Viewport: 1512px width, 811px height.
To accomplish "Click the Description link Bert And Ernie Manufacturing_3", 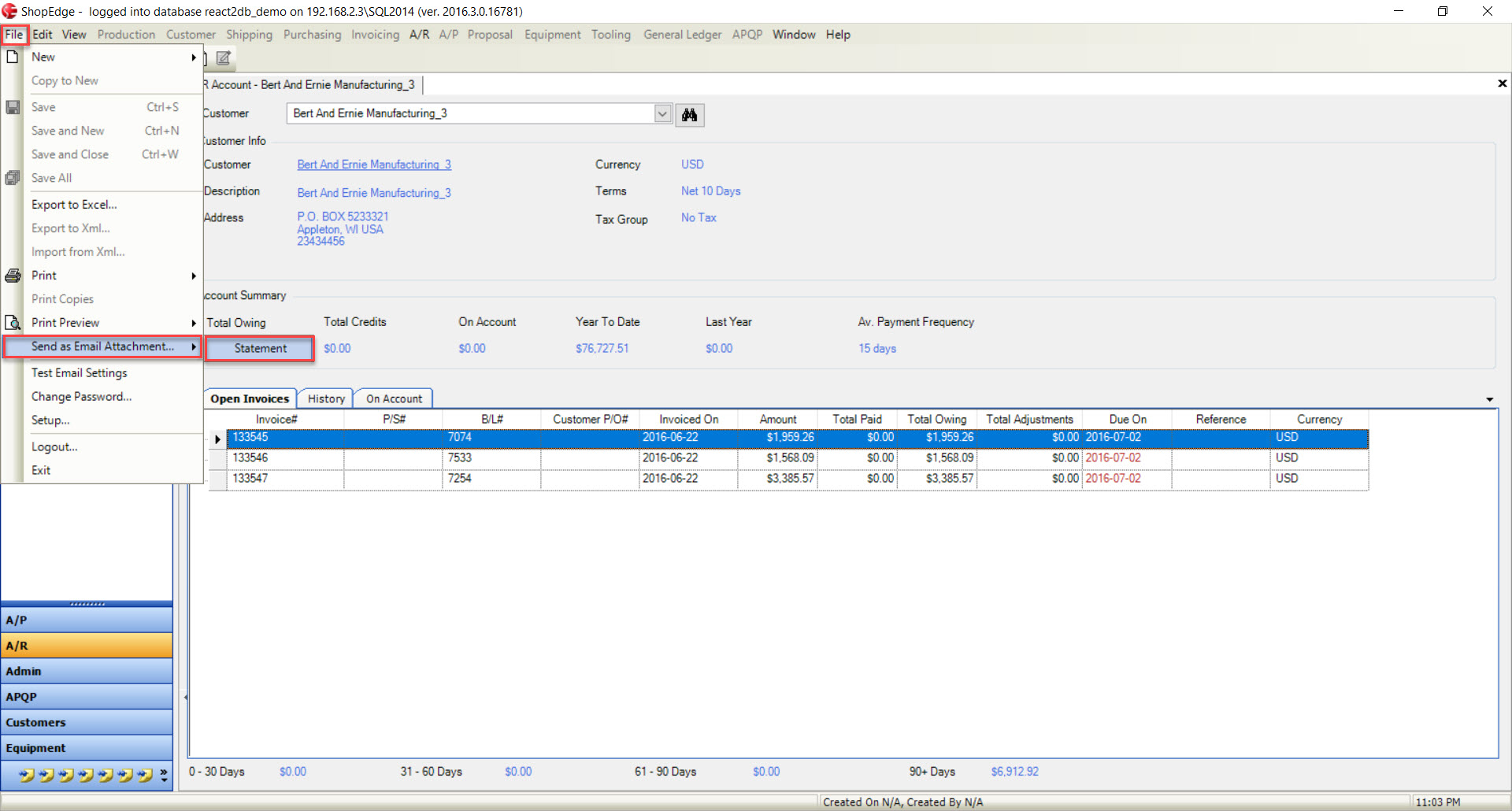I will coord(374,193).
